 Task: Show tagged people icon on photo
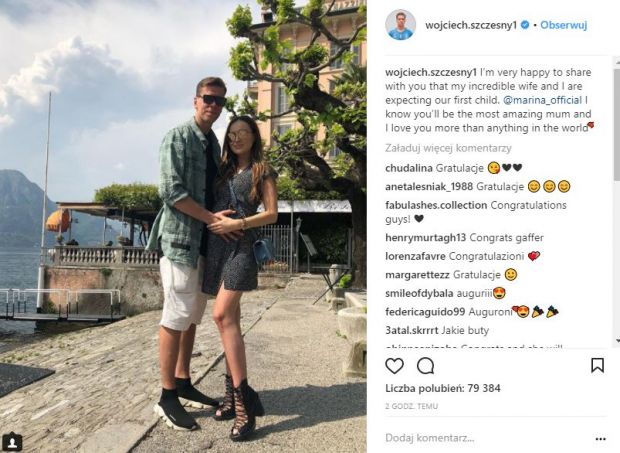click(x=13, y=441)
